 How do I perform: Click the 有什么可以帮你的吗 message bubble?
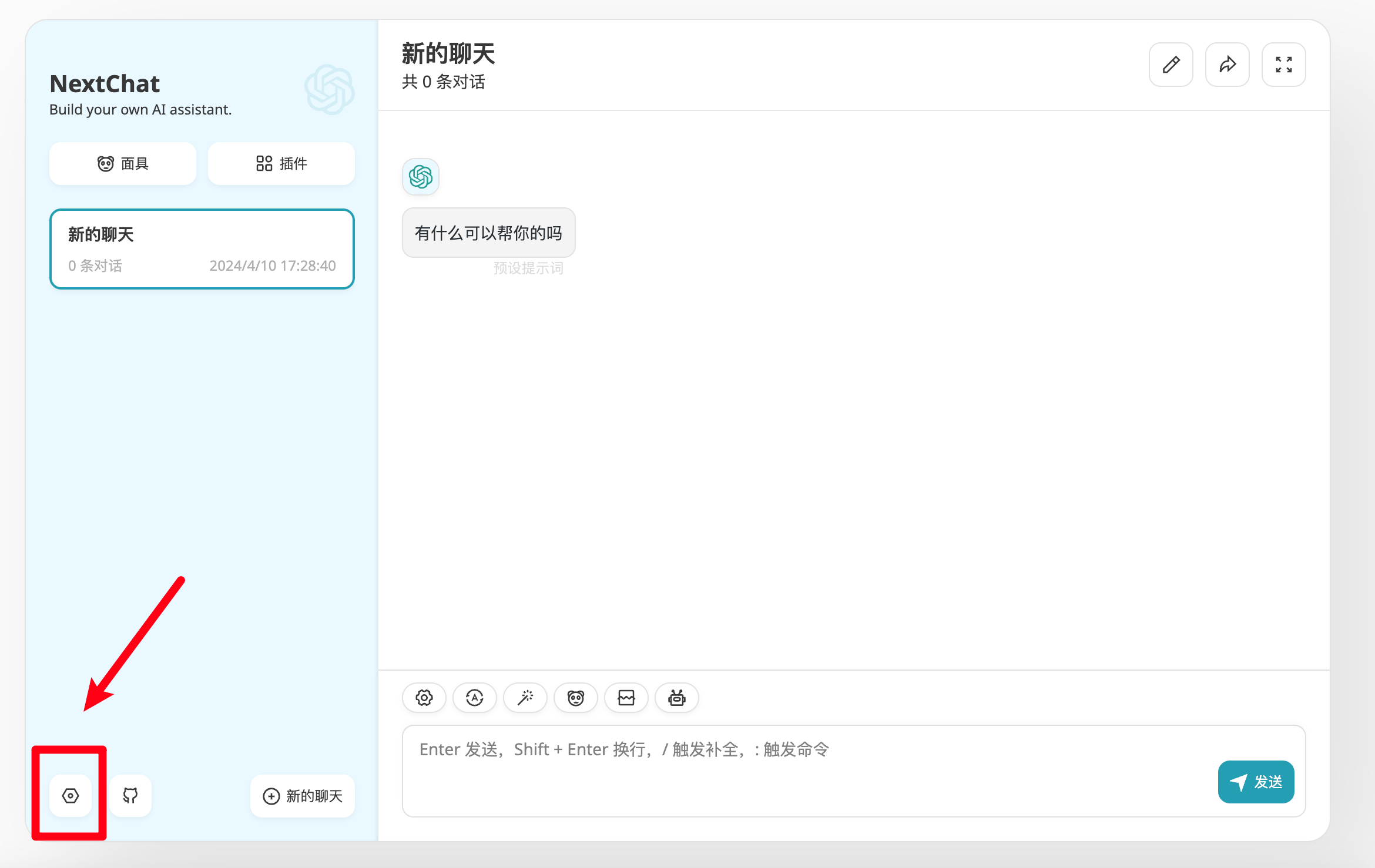[489, 233]
